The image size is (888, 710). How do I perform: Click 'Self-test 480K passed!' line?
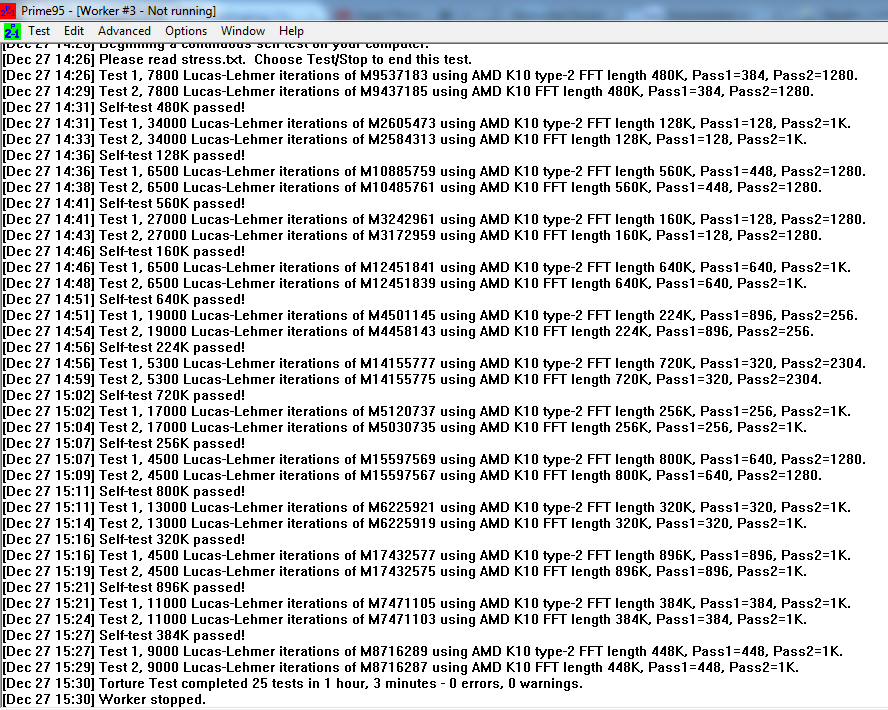click(124, 108)
